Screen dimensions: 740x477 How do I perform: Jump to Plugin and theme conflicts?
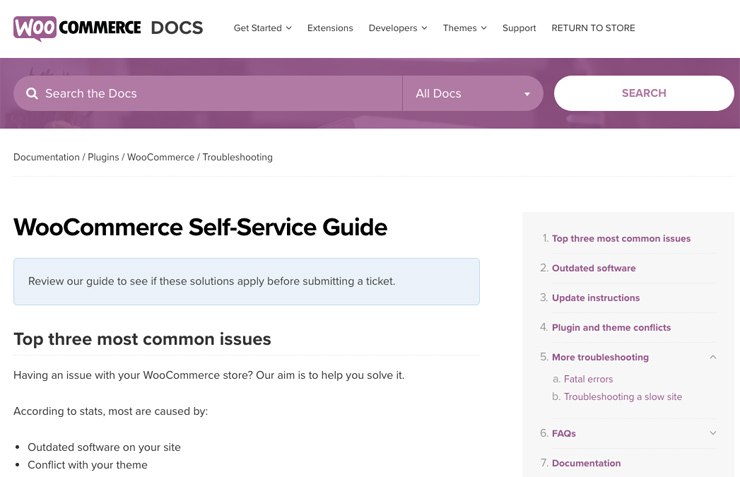click(x=611, y=327)
